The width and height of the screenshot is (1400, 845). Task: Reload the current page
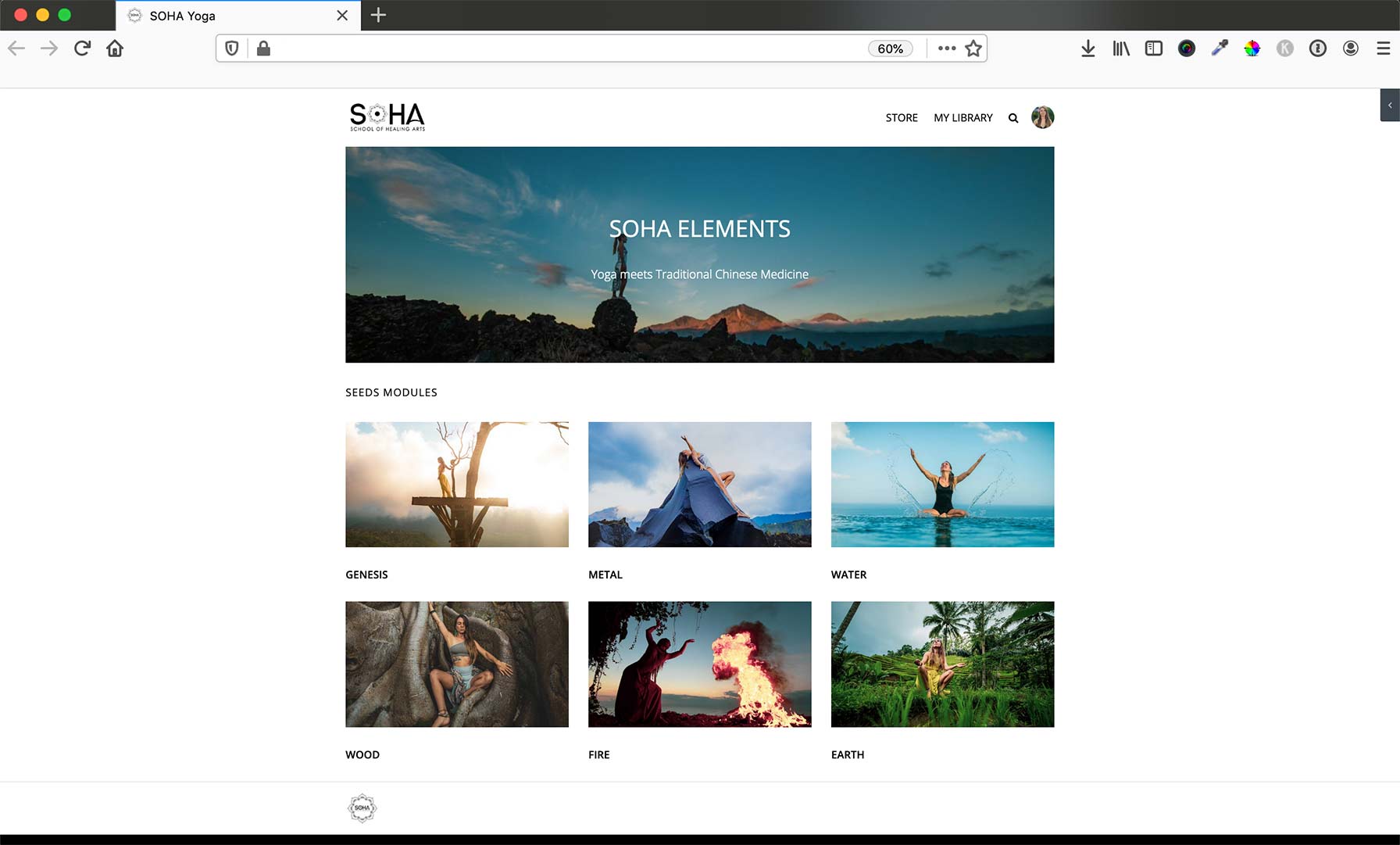(82, 48)
